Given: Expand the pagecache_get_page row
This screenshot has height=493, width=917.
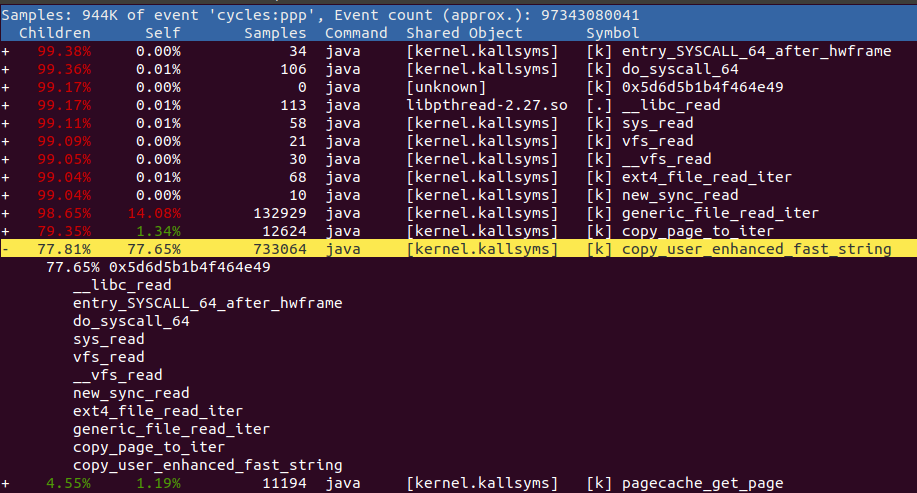Looking at the screenshot, I should point(5,484).
